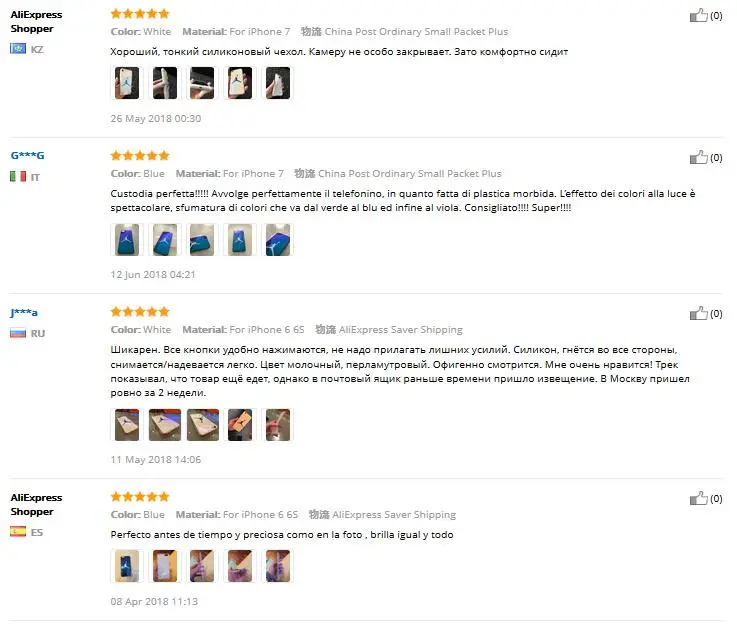This screenshot has width=737, height=627.
Task: Click the Italy flag icon beside IT
Action: (x=18, y=176)
